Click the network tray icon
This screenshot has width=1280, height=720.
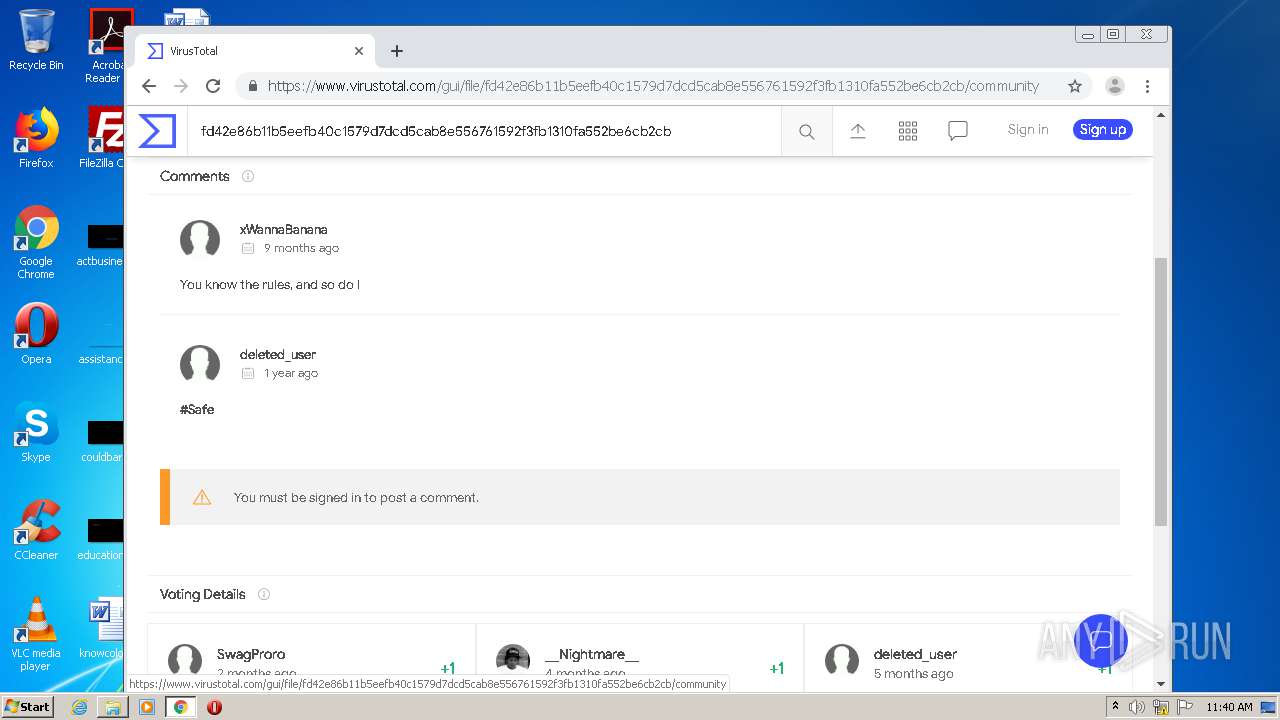[1161, 707]
